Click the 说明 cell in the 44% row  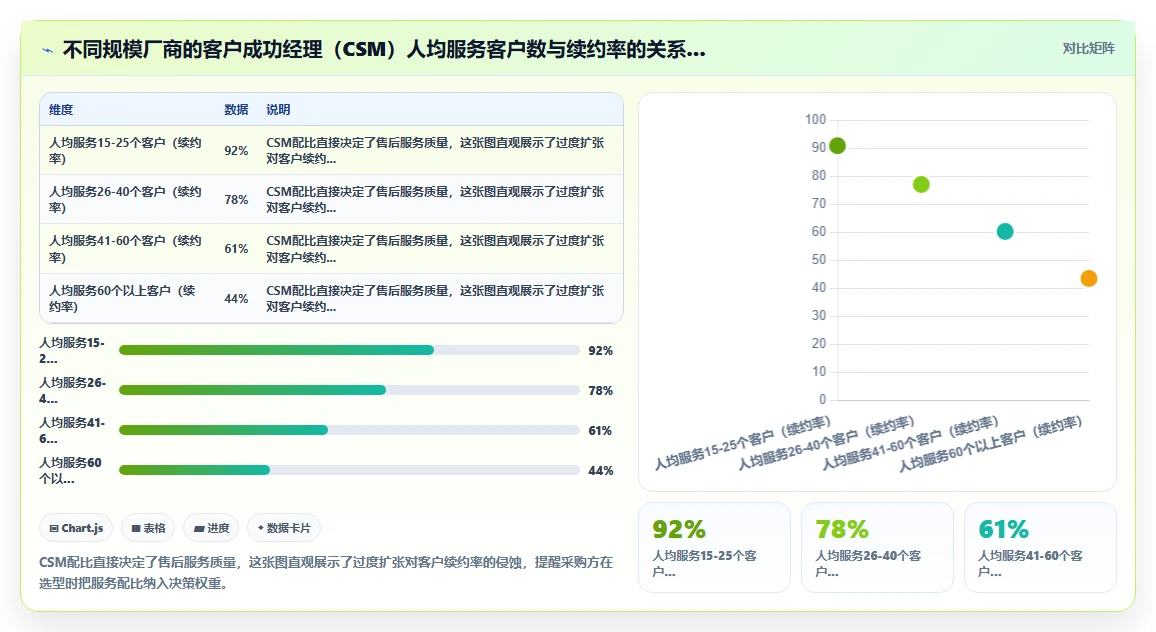435,299
